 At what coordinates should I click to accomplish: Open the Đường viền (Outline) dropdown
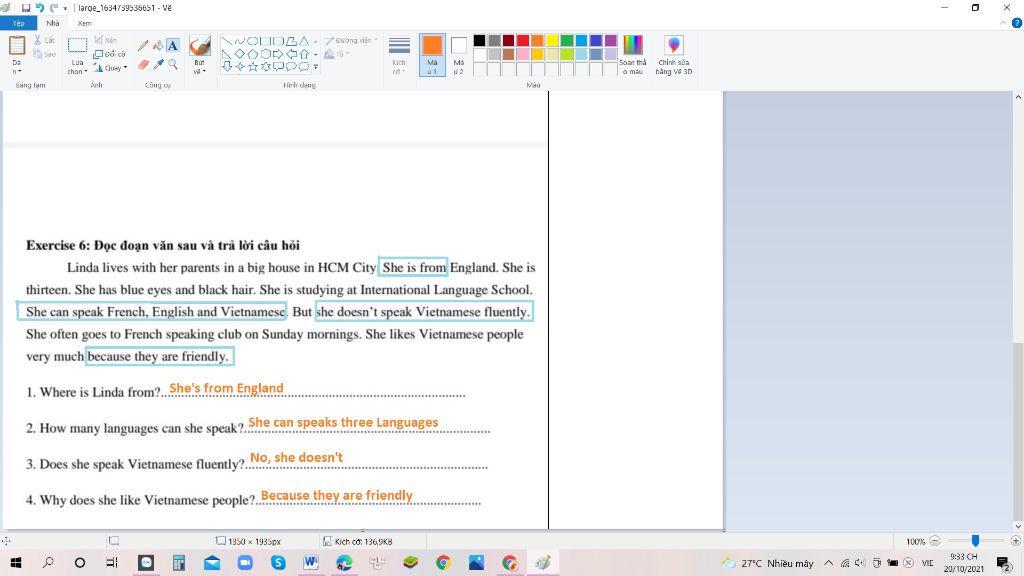pyautogui.click(x=351, y=40)
